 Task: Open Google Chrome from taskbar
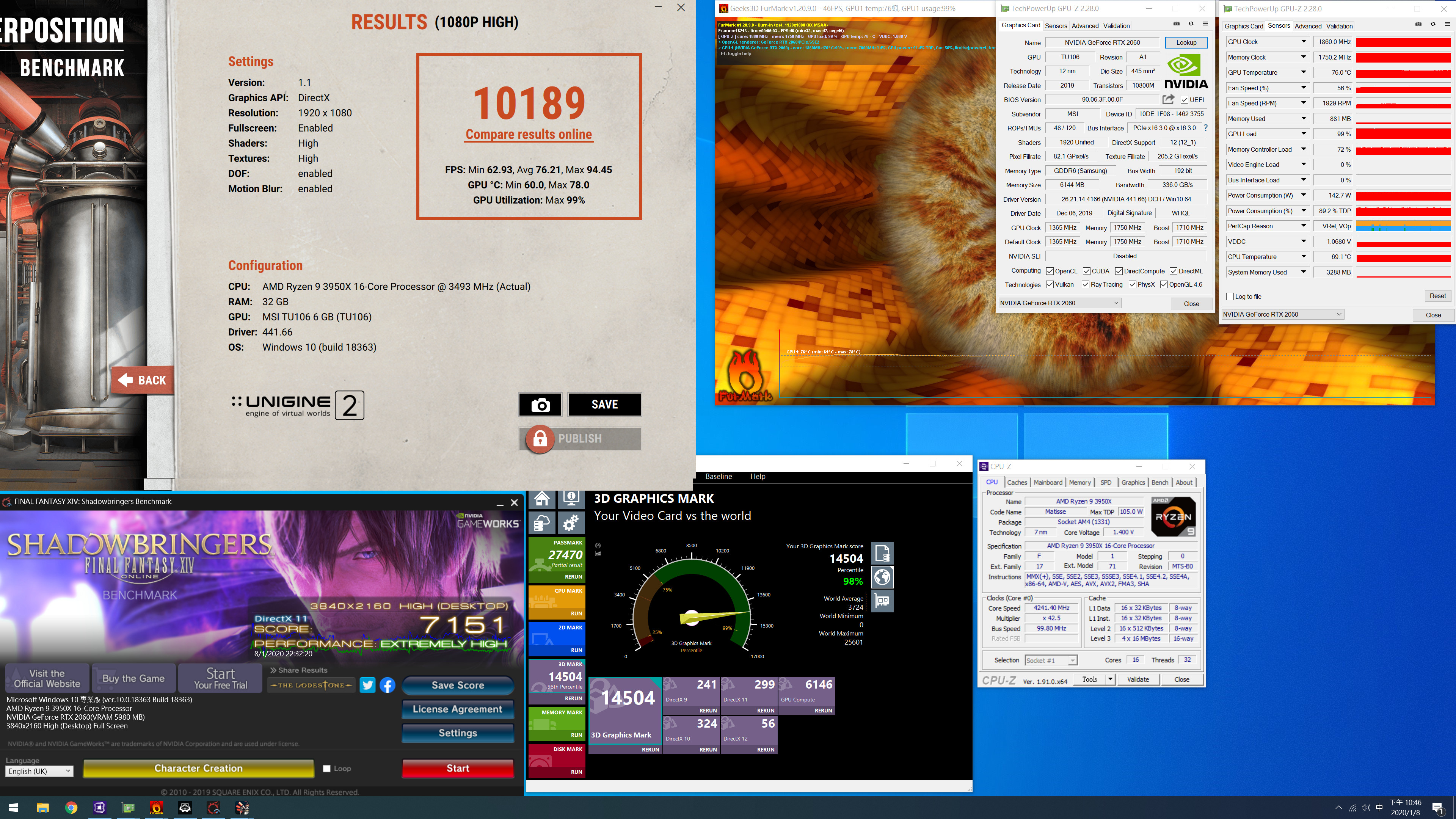pos(71,808)
